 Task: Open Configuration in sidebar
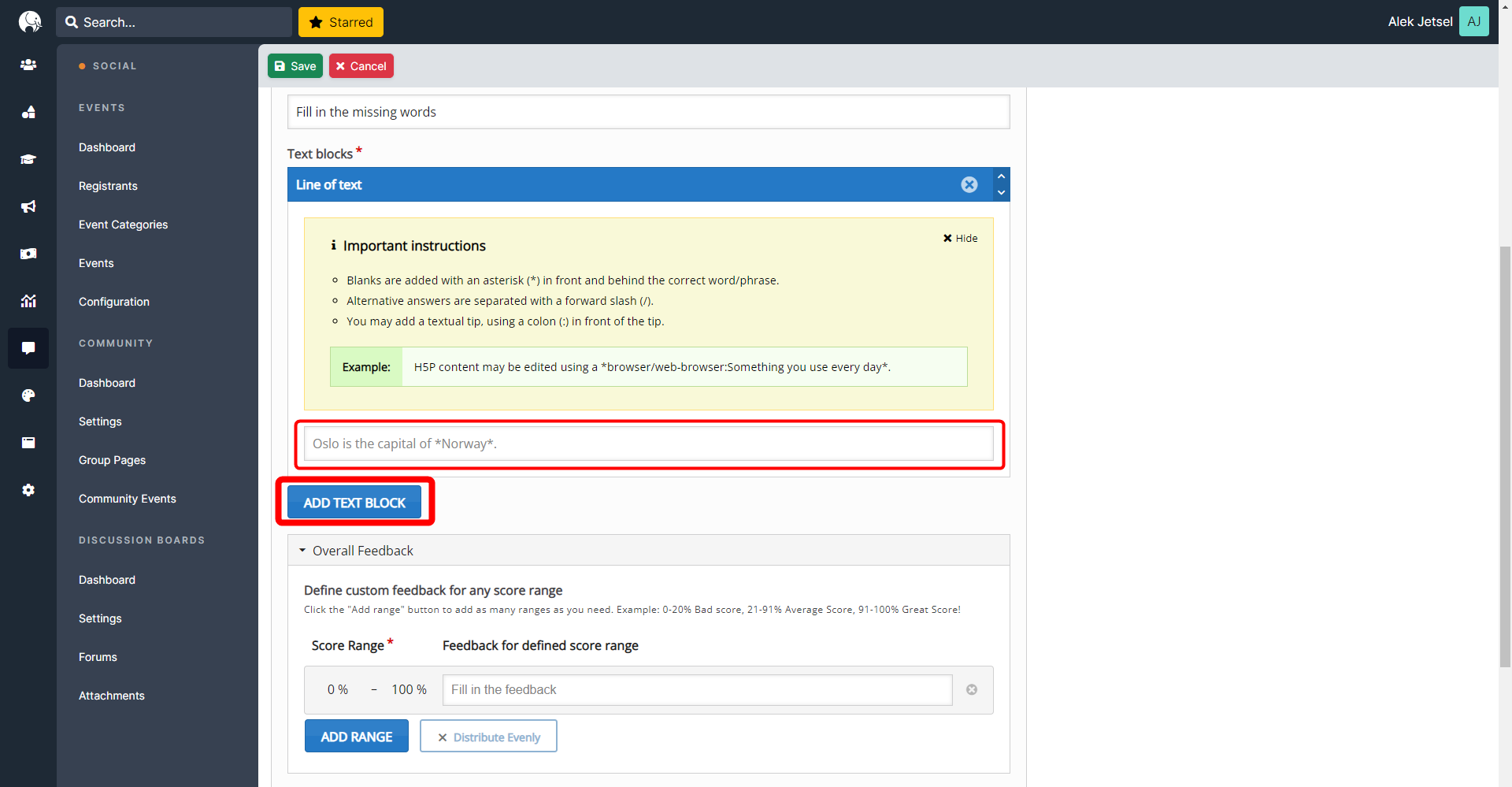[114, 302]
